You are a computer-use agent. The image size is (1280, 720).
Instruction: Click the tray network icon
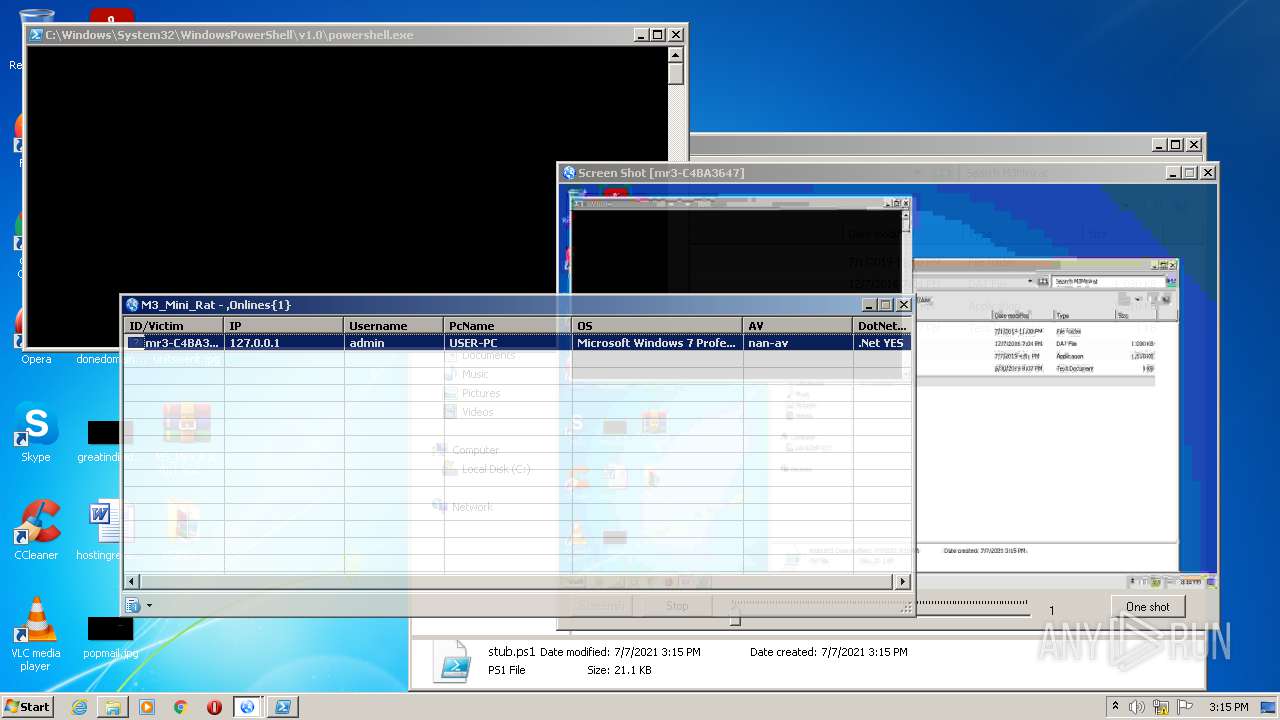[1162, 707]
